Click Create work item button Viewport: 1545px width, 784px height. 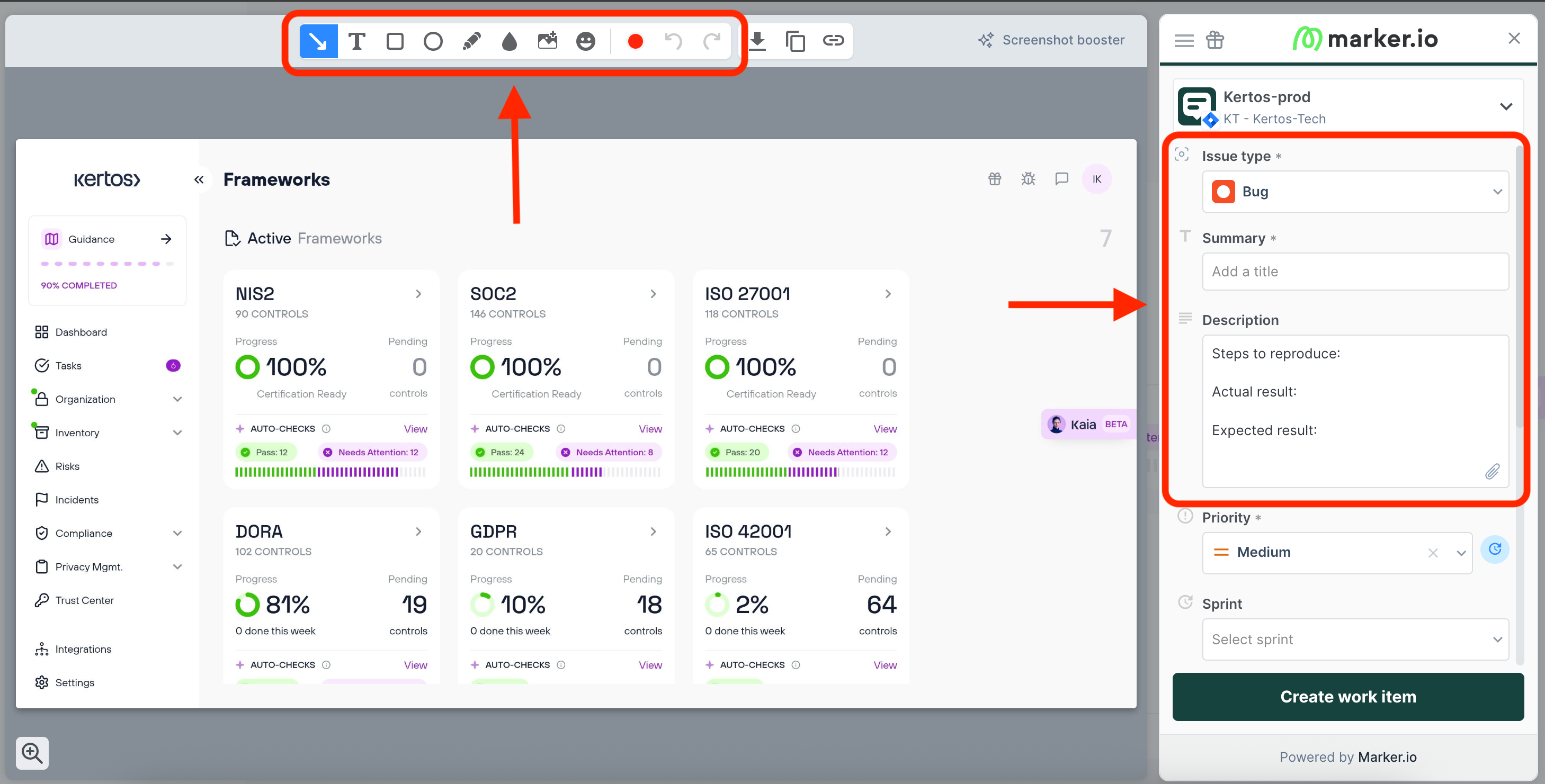pyautogui.click(x=1347, y=697)
